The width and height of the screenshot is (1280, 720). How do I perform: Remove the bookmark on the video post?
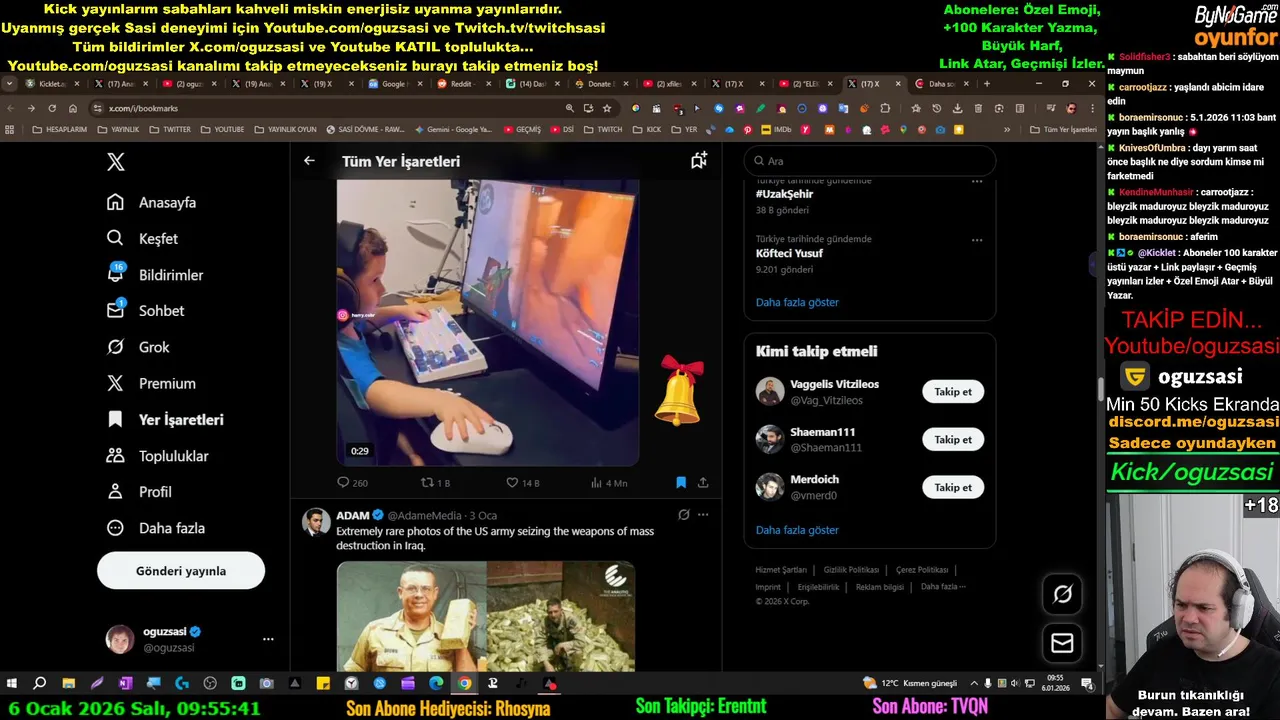pos(681,483)
